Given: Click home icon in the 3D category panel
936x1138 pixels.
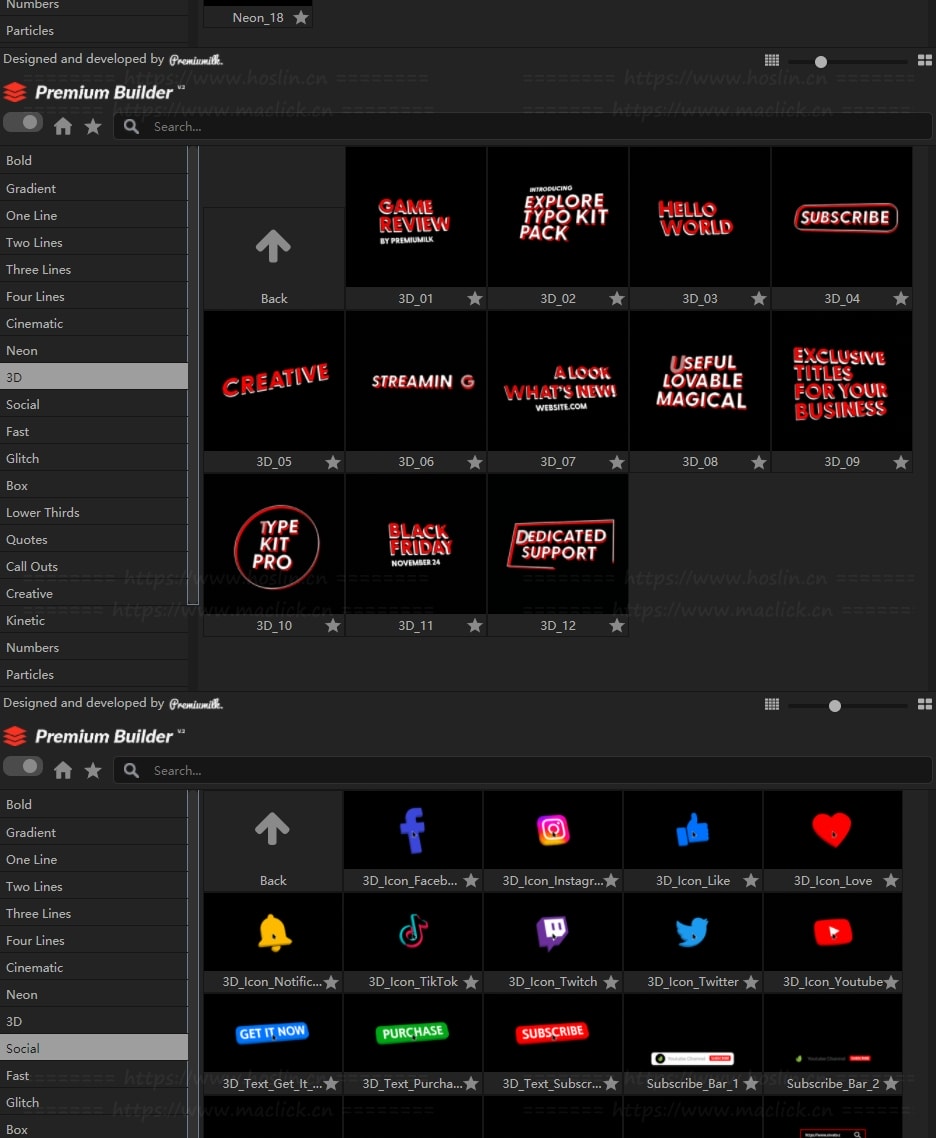Looking at the screenshot, I should tap(63, 126).
